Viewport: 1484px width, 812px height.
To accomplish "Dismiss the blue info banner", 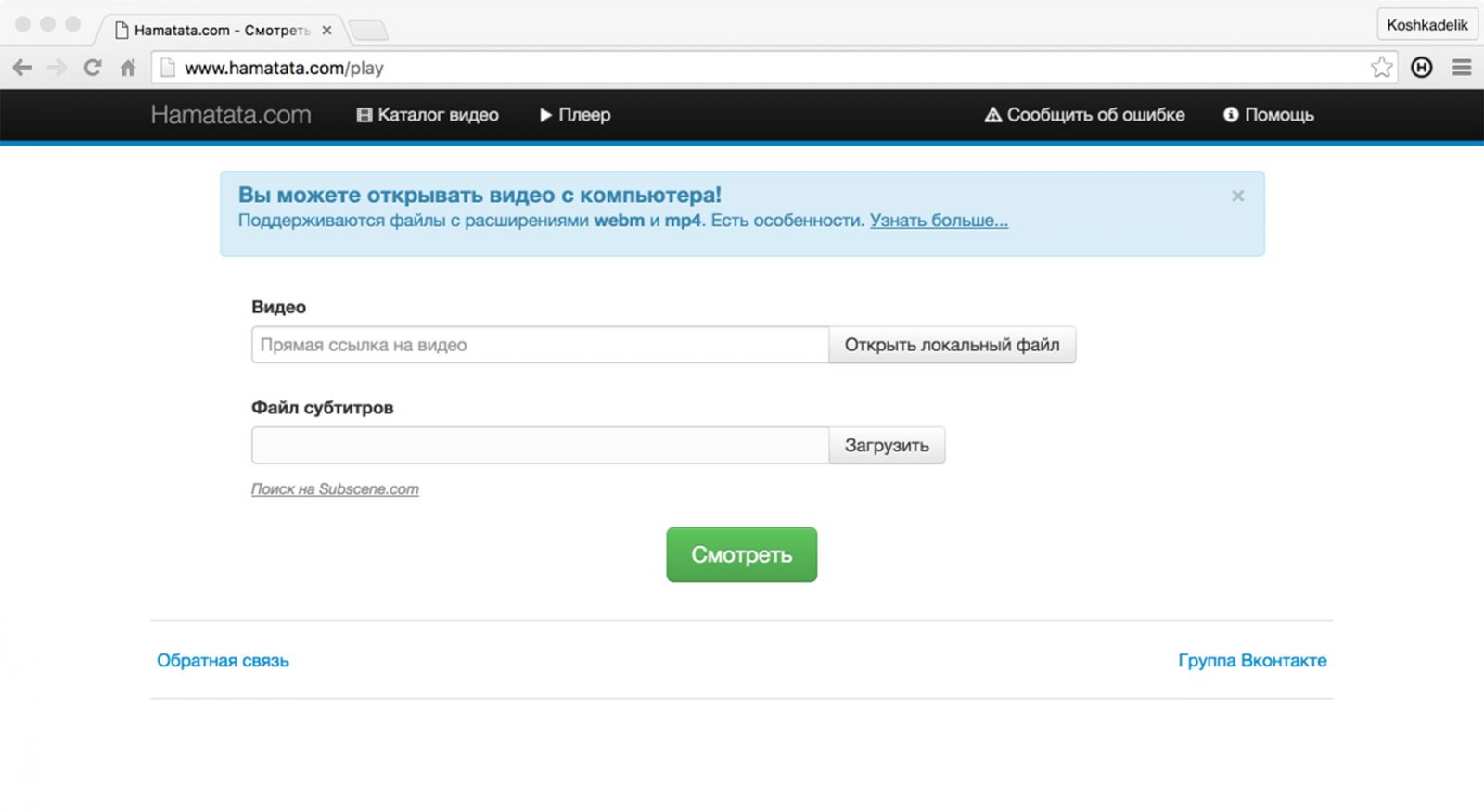I will 1237,196.
